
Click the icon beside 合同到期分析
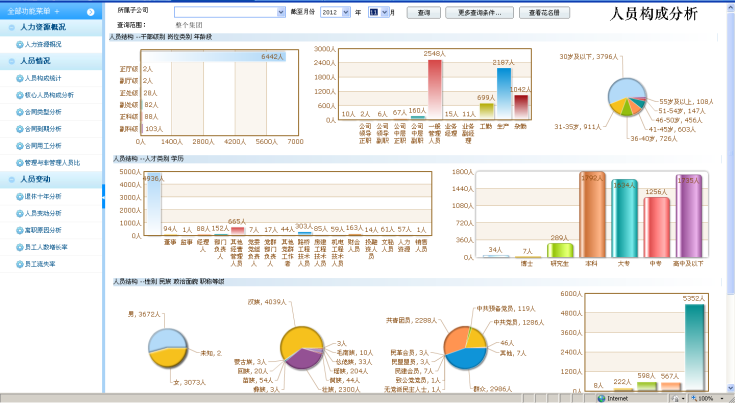tap(19, 129)
